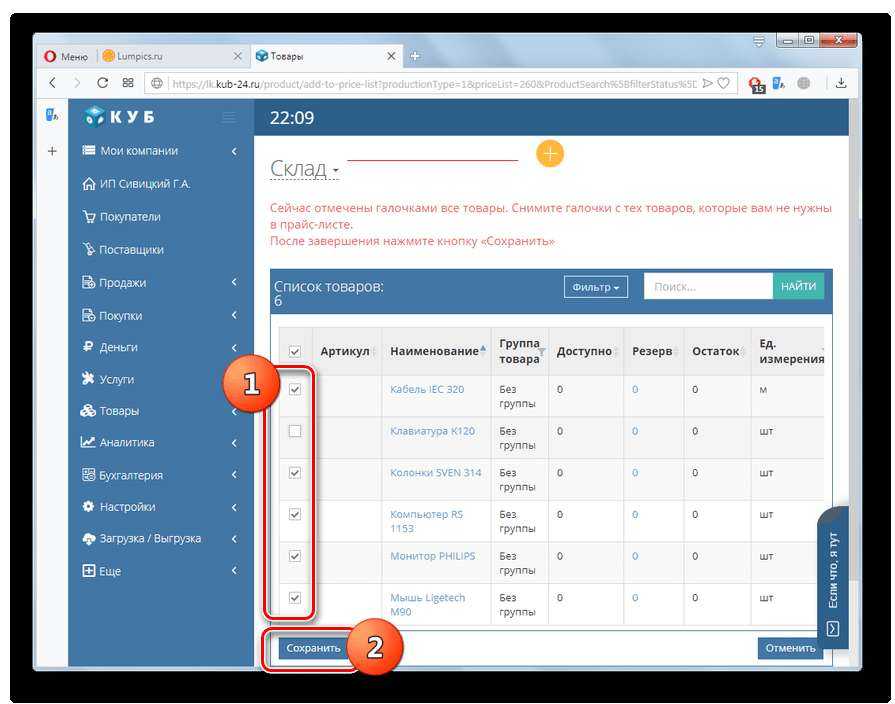Click the Сохранить button

point(313,648)
